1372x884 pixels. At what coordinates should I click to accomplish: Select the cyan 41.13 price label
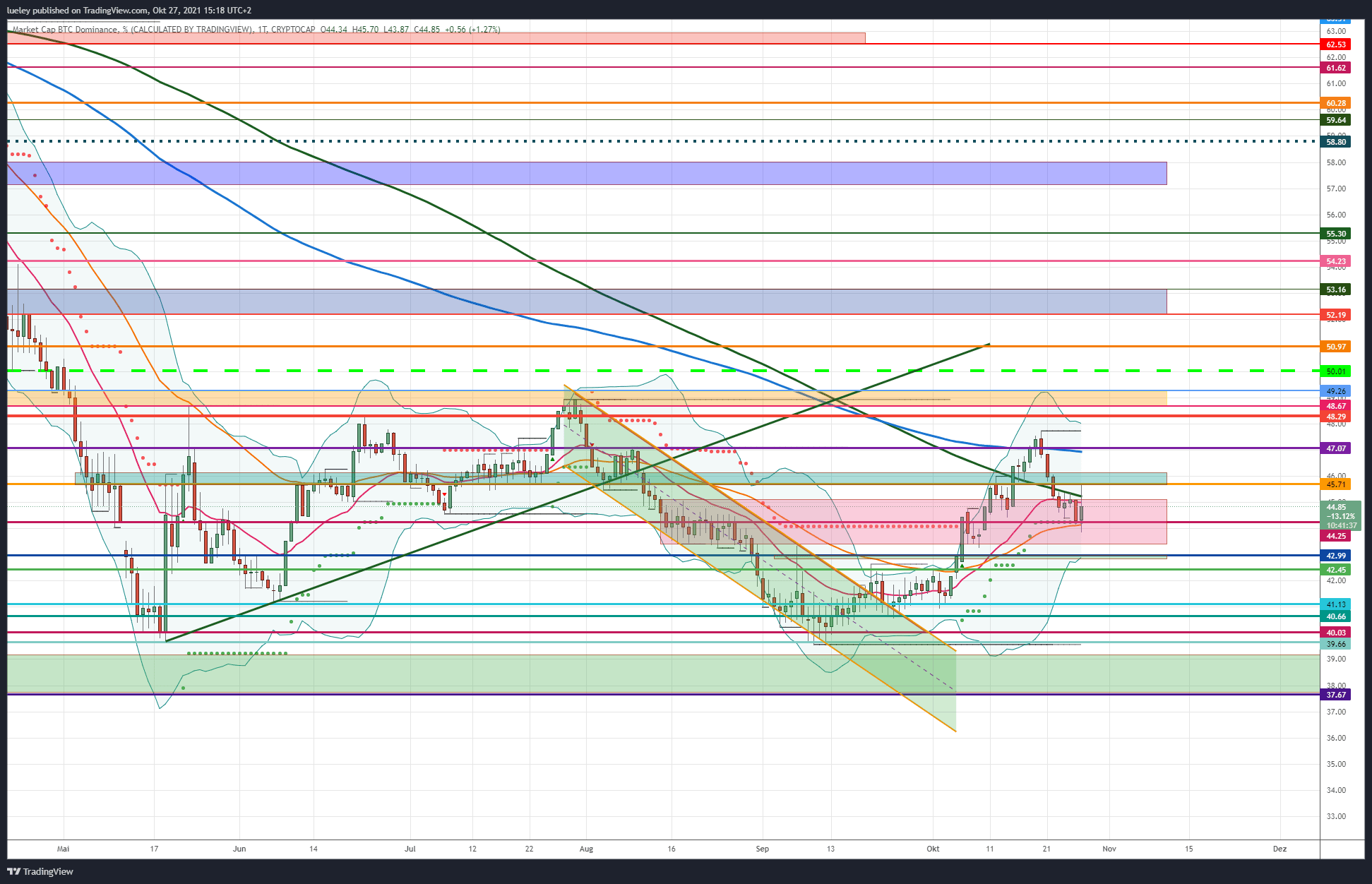pos(1335,604)
